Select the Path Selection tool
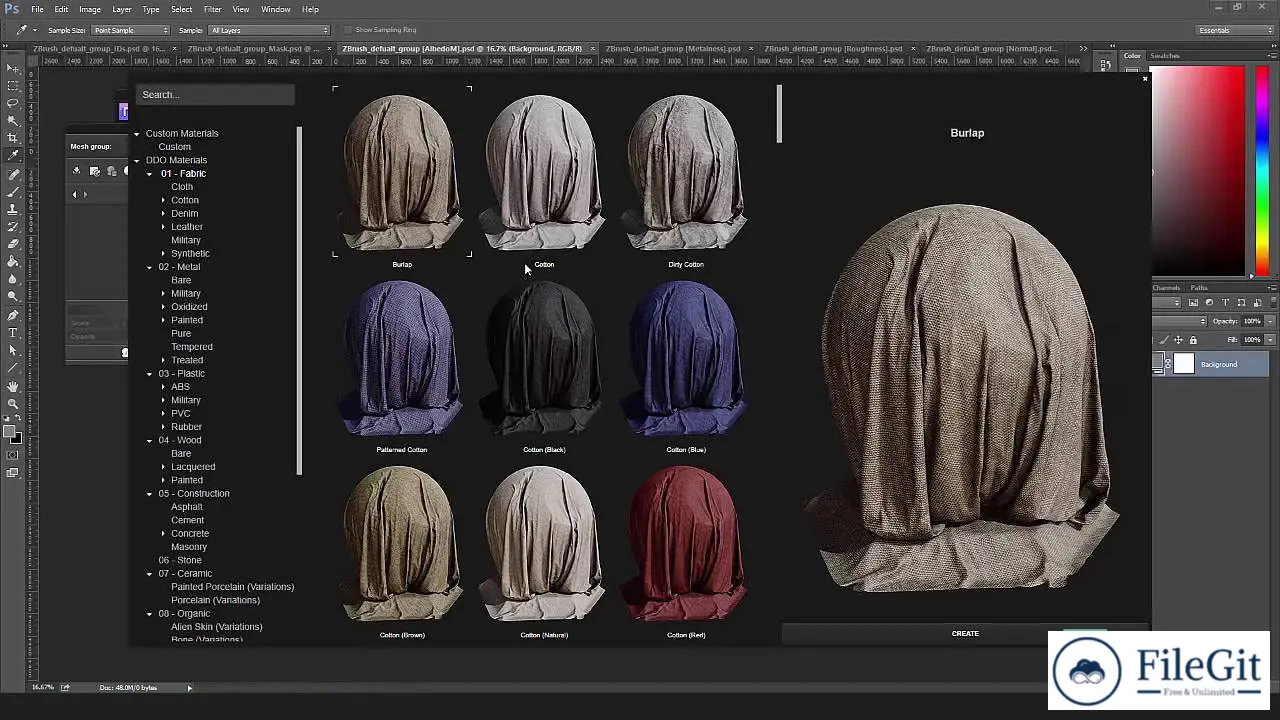1280x720 pixels. pos(13,350)
